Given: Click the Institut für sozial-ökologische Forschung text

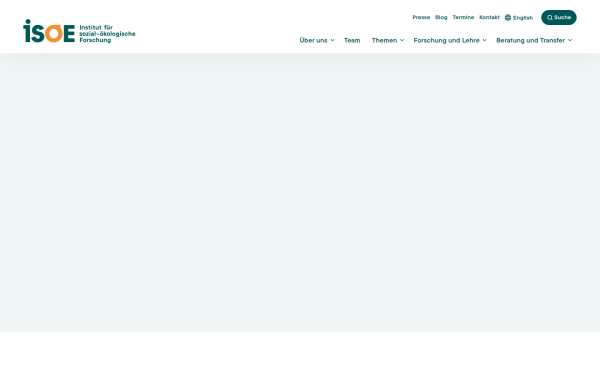Looking at the screenshot, I should coord(107,34).
